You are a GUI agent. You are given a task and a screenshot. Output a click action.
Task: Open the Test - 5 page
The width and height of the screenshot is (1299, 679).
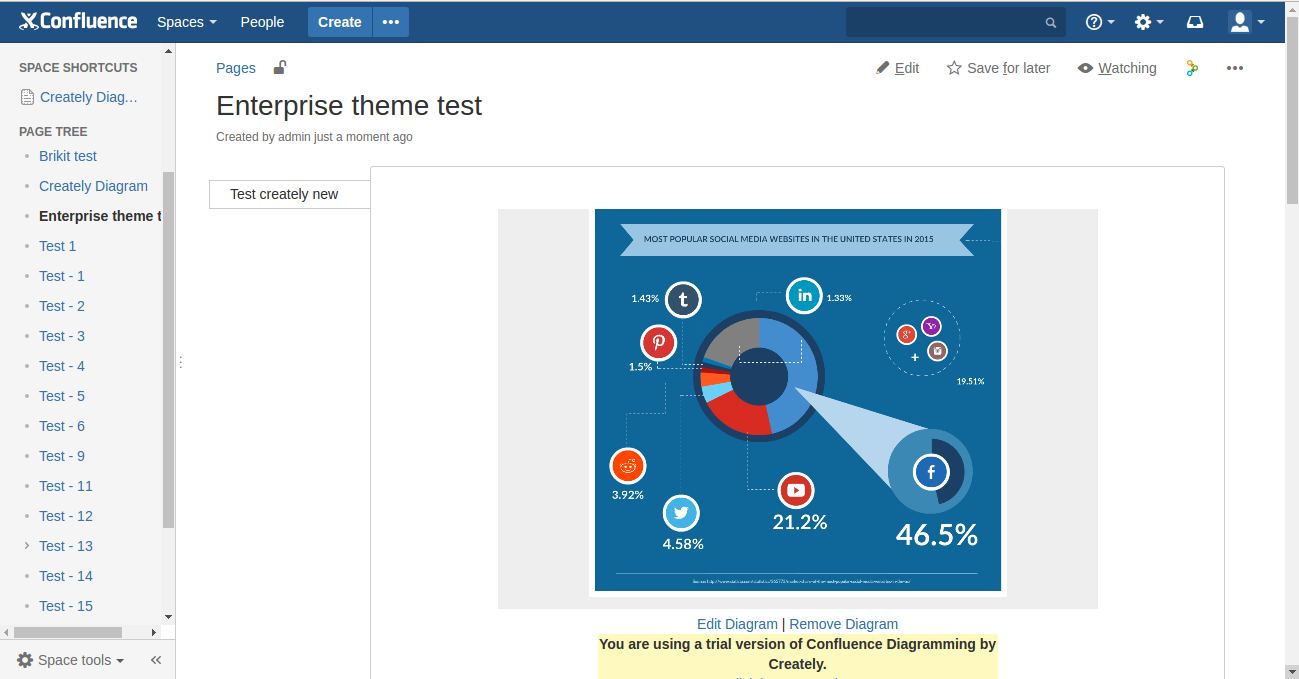pyautogui.click(x=62, y=396)
